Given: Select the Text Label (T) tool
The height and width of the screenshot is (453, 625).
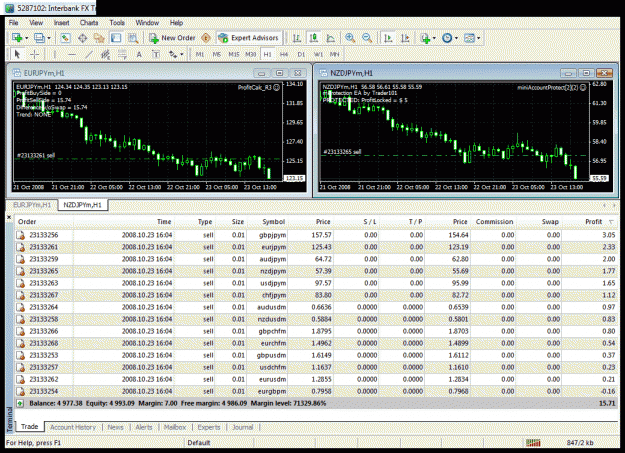Looking at the screenshot, I should coord(156,54).
